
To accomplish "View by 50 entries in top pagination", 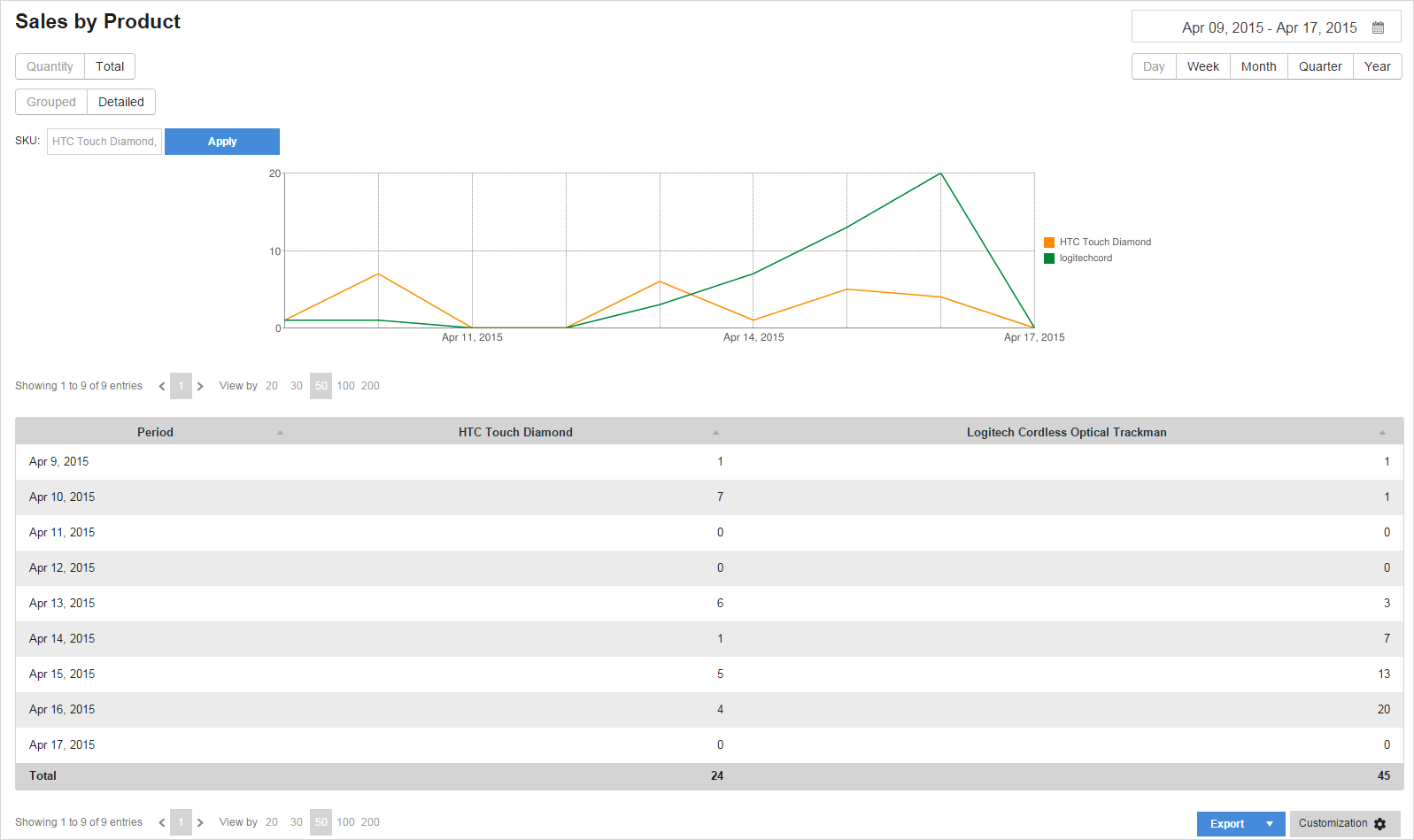I will click(321, 386).
